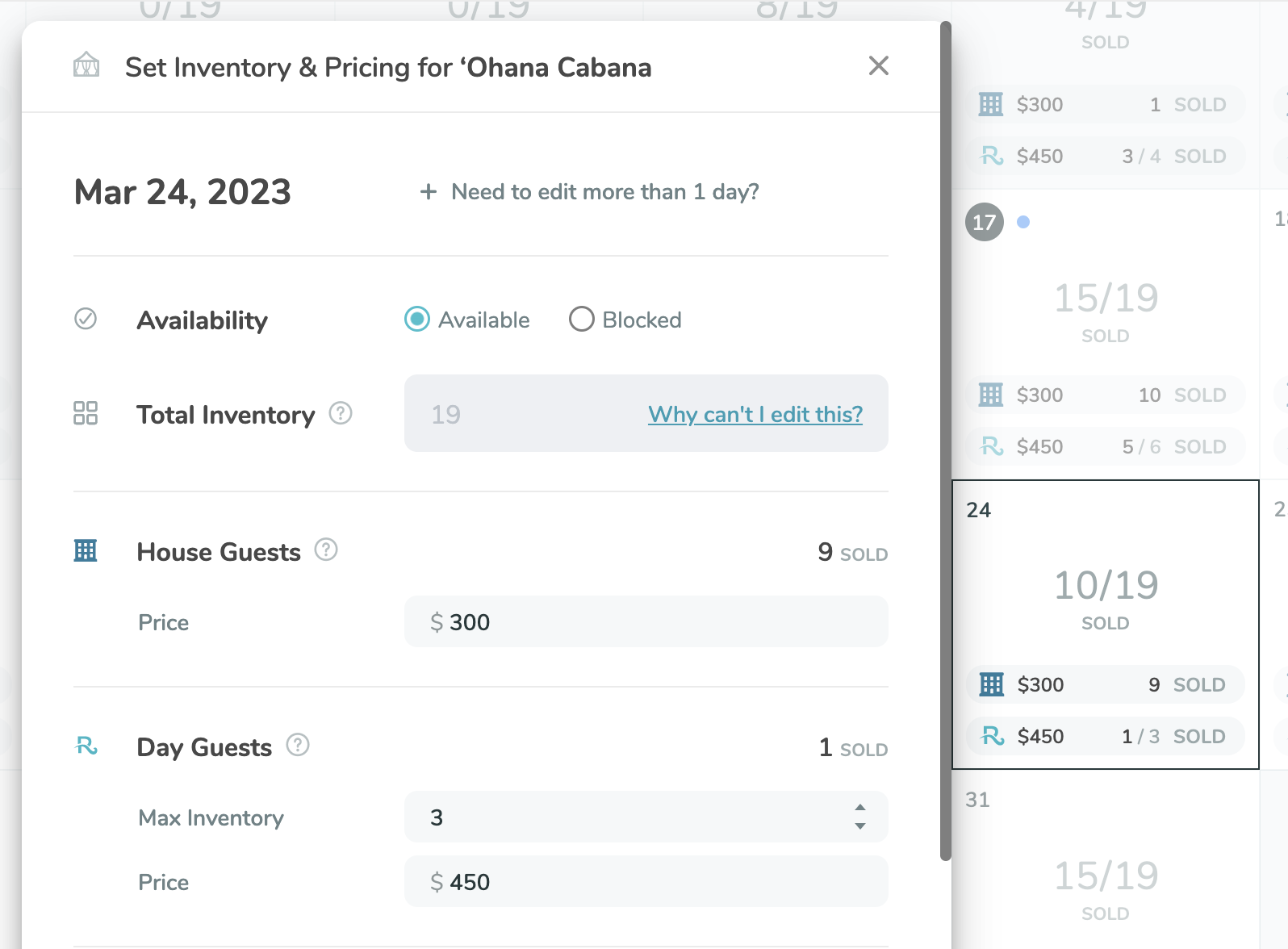The image size is (1288, 949).
Task: Click the House Guests price field
Action: click(646, 622)
